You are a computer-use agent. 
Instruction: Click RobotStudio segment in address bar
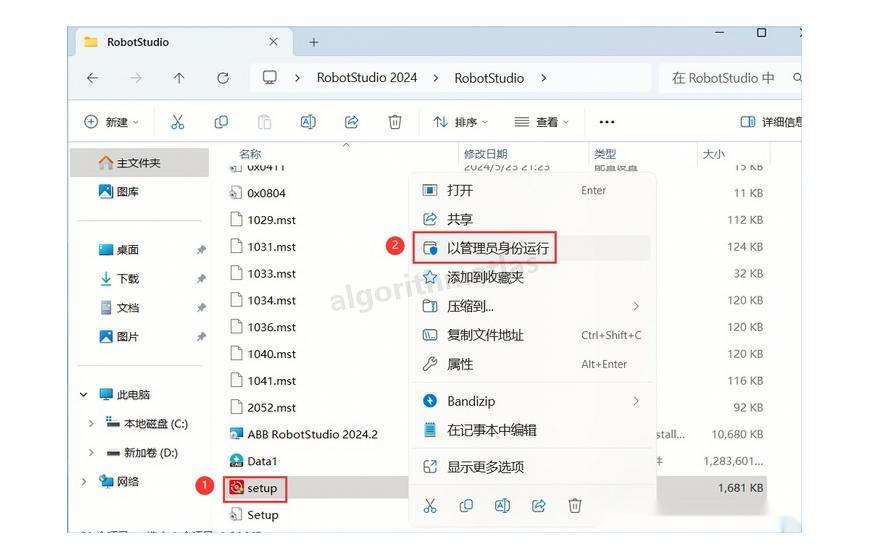point(489,78)
